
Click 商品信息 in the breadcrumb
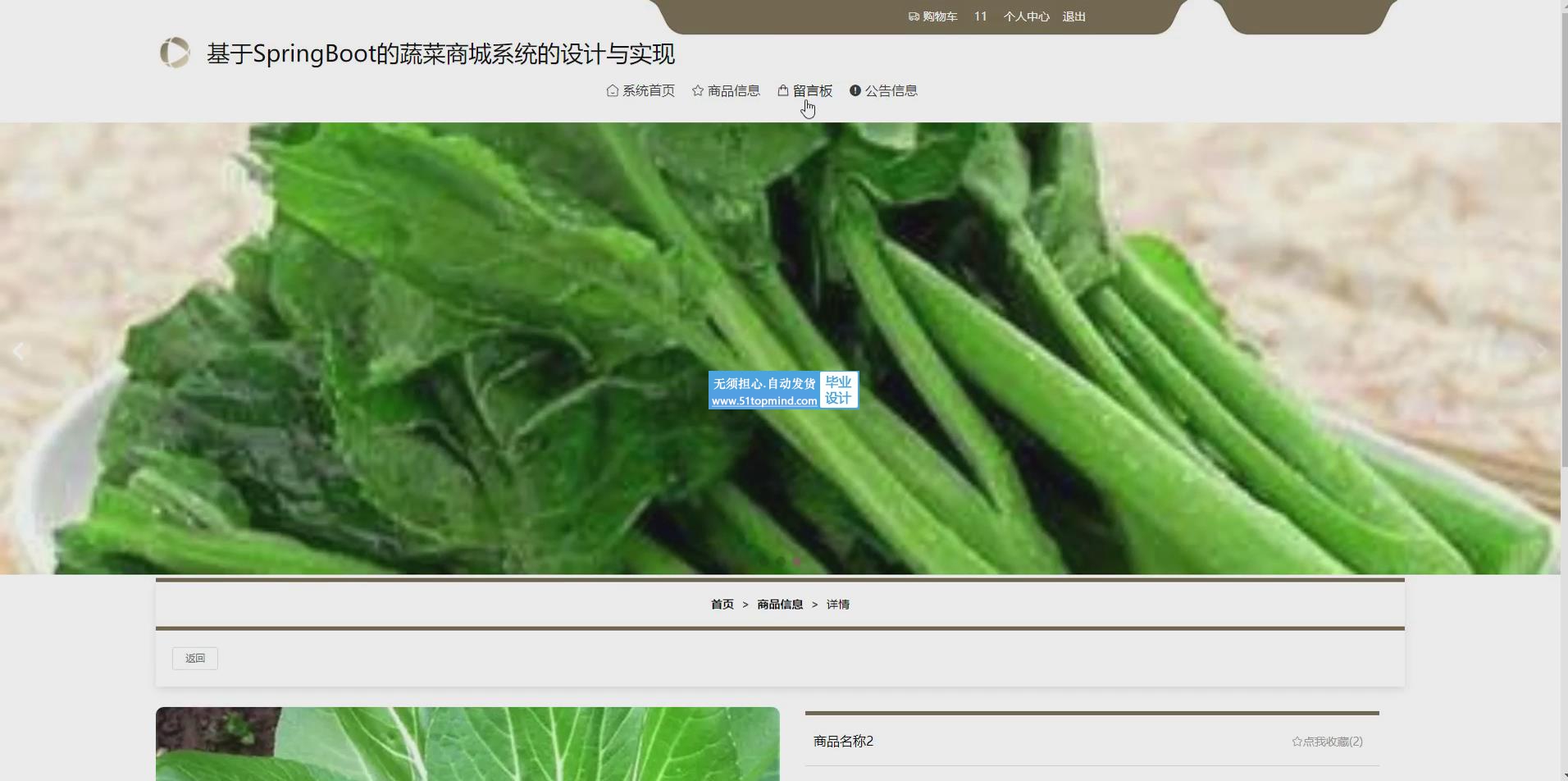click(x=780, y=605)
